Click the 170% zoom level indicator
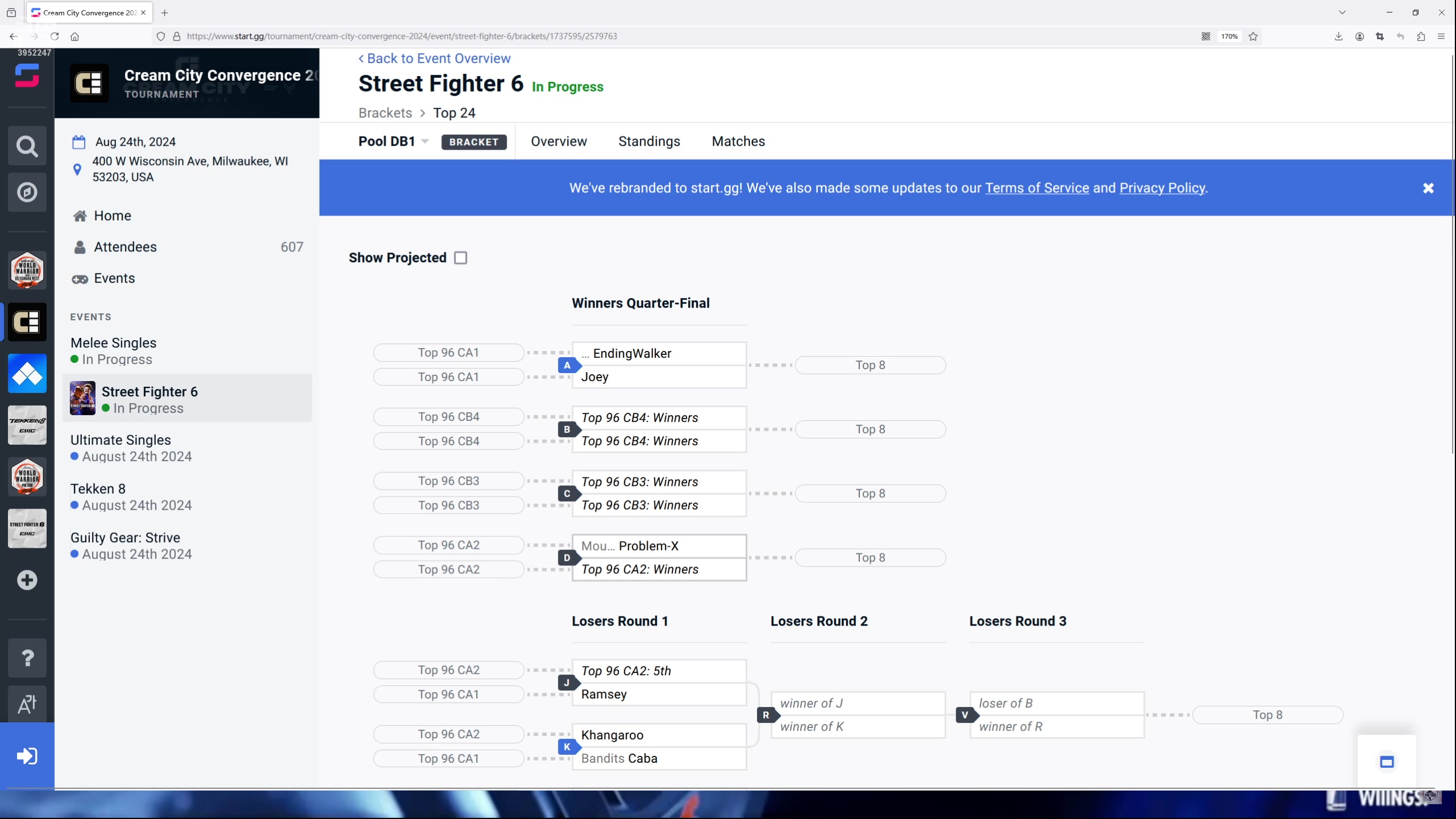The width and height of the screenshot is (1456, 819). [1229, 36]
